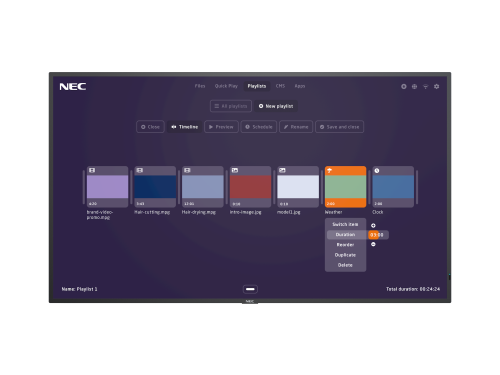Click the All playlists button
Image resolution: width=500 pixels, height=375 pixels.
tap(231, 106)
